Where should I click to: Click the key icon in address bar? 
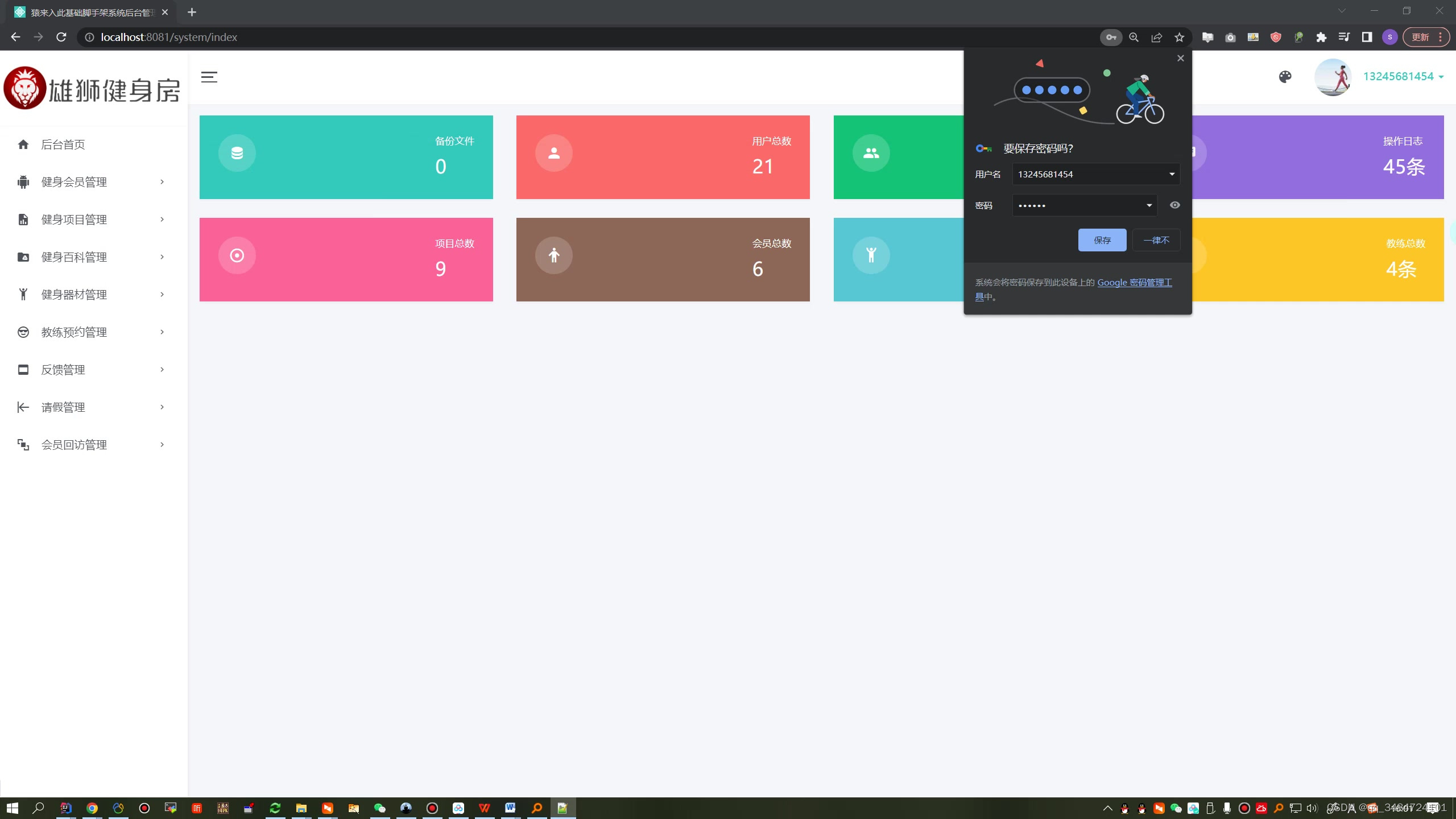[1111, 38]
